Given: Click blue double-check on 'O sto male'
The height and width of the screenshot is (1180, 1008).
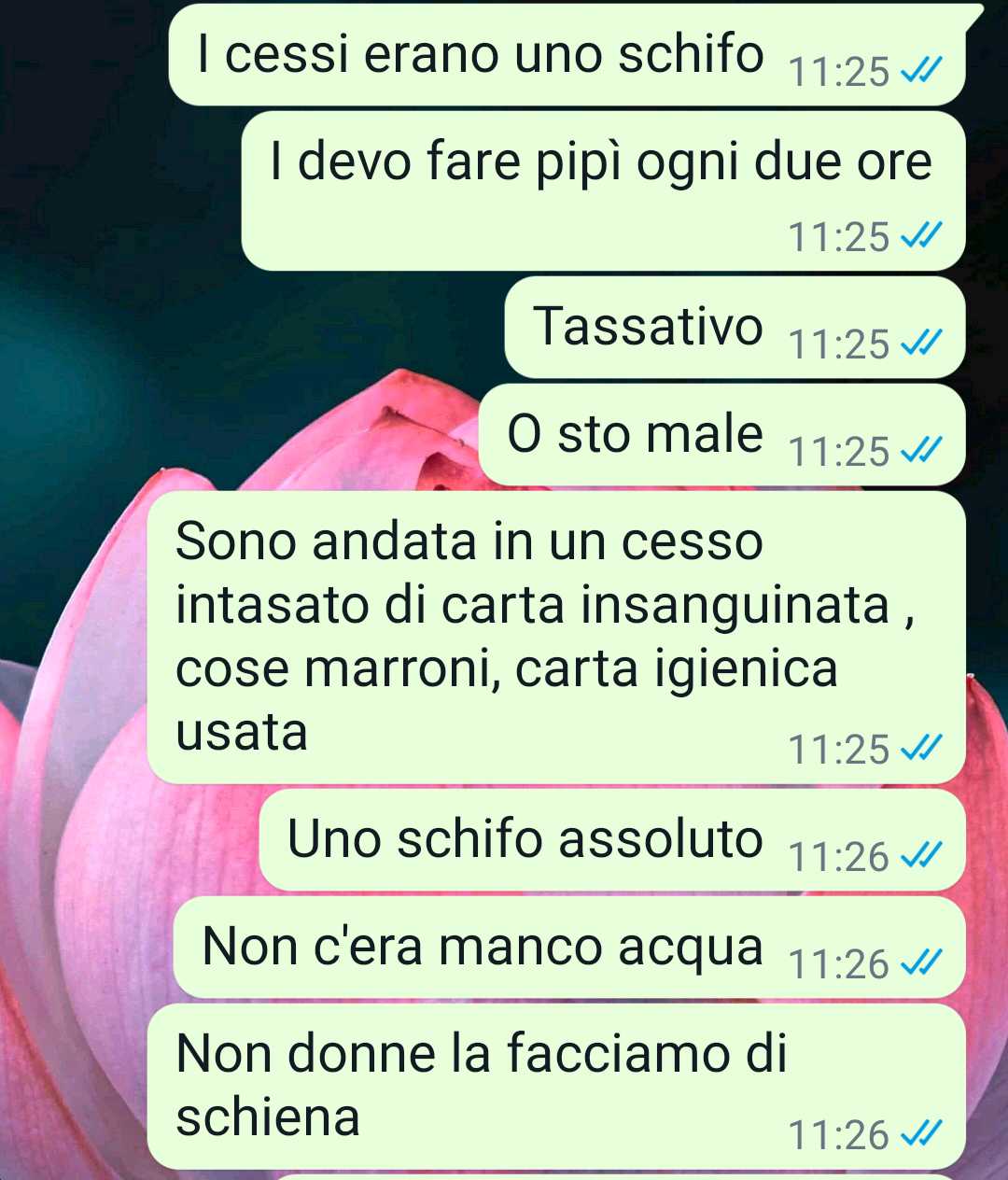Looking at the screenshot, I should (920, 450).
